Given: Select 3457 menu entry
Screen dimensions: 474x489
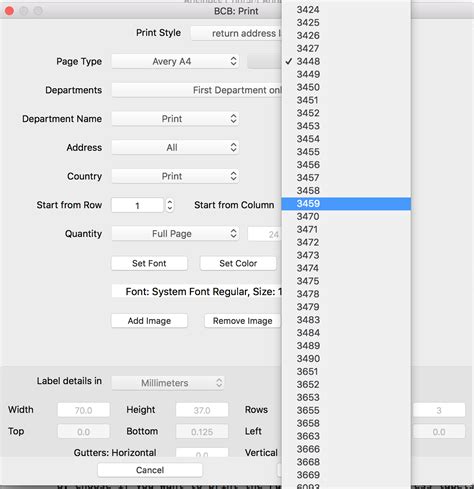Looking at the screenshot, I should (346, 177).
